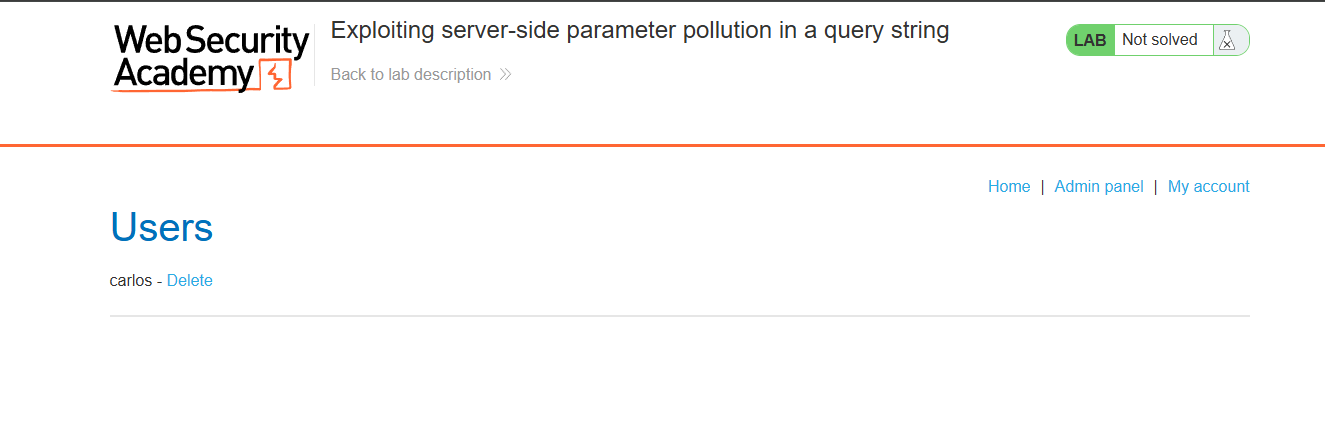Open the Admin panel link
Image resolution: width=1325 pixels, height=425 pixels.
[x=1098, y=186]
